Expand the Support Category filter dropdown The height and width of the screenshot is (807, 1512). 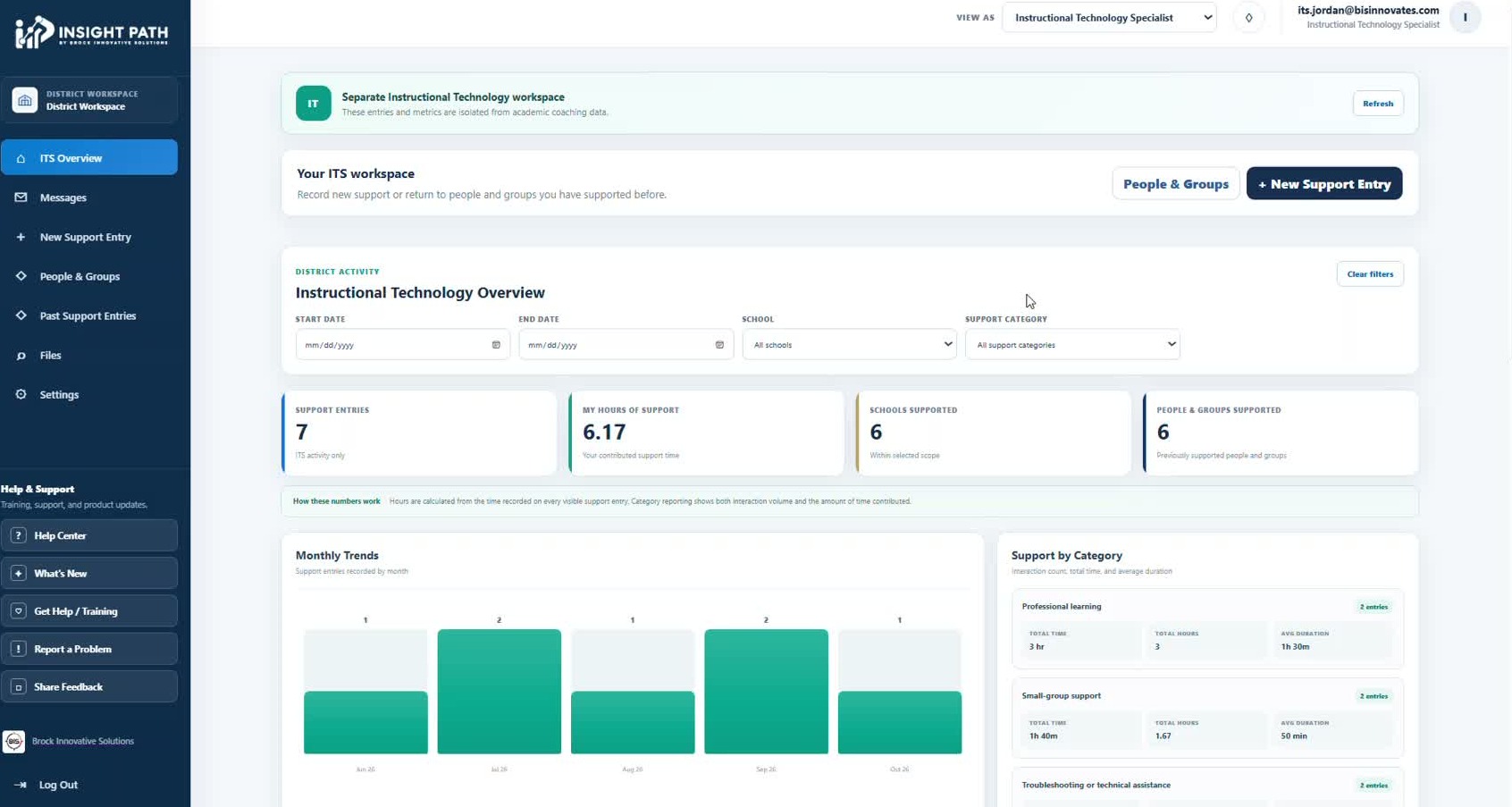[x=1072, y=344]
